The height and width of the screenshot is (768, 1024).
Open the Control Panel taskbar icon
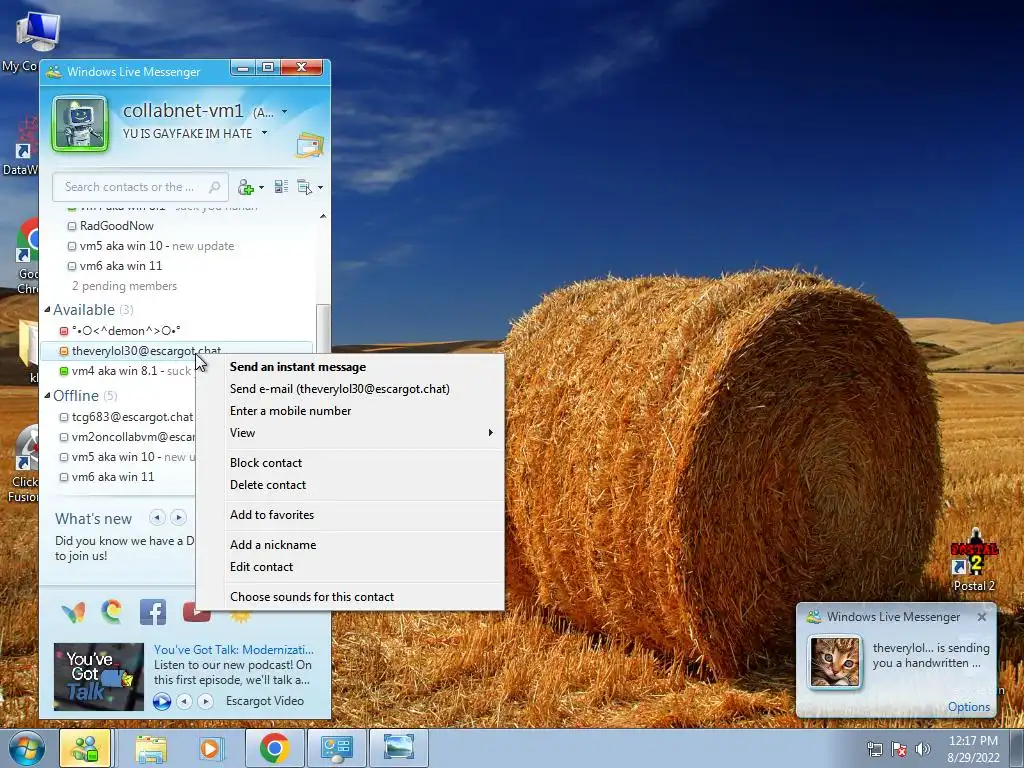click(x=337, y=748)
